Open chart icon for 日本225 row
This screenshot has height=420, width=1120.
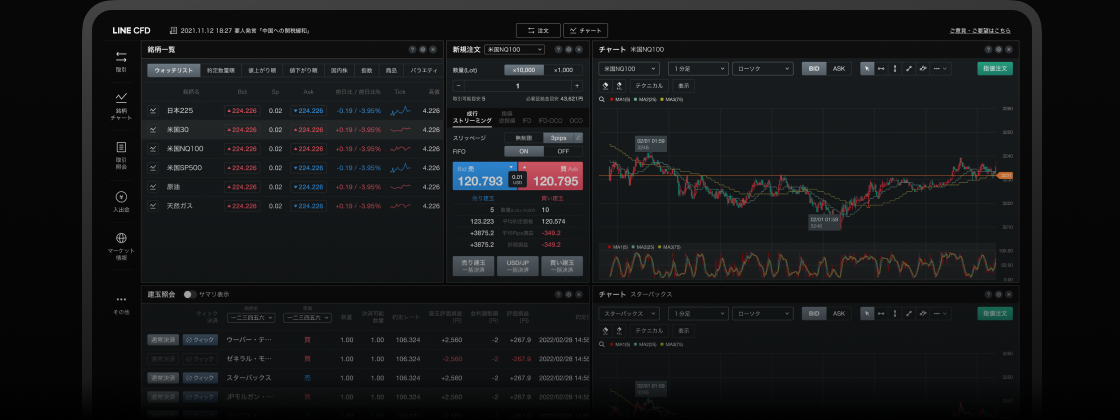coord(153,111)
